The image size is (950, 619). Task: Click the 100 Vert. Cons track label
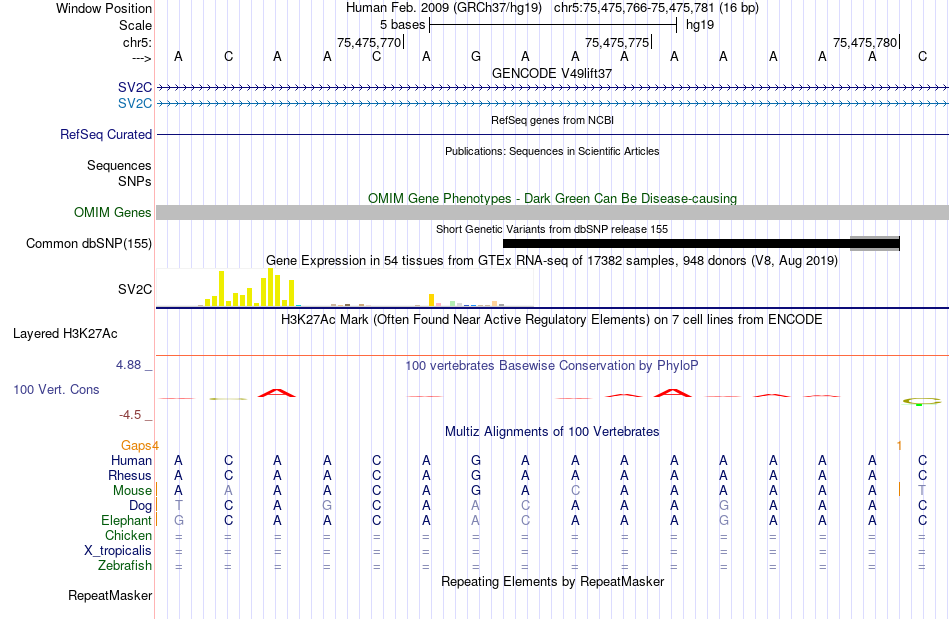56,389
